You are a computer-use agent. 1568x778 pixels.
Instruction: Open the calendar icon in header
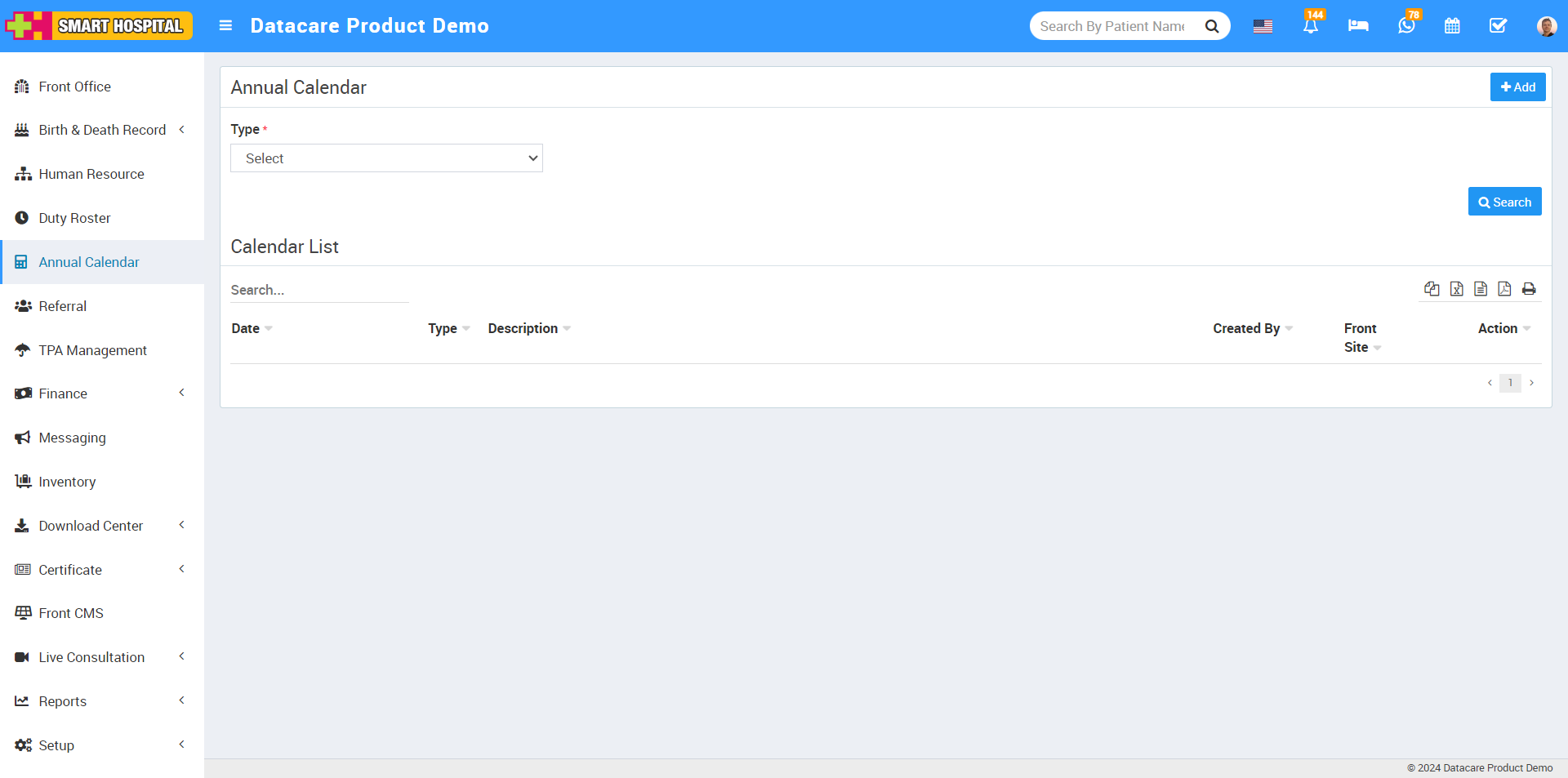click(1452, 26)
